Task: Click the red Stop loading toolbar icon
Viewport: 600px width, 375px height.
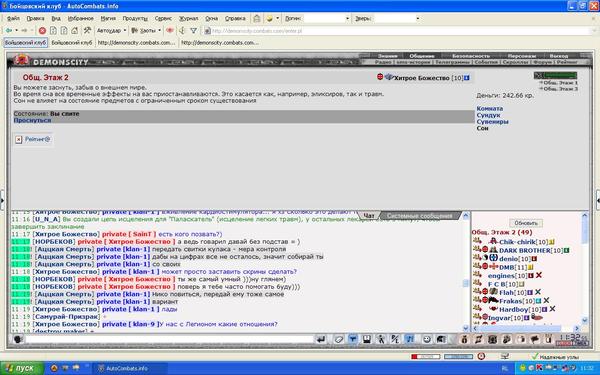Action: 42,31
